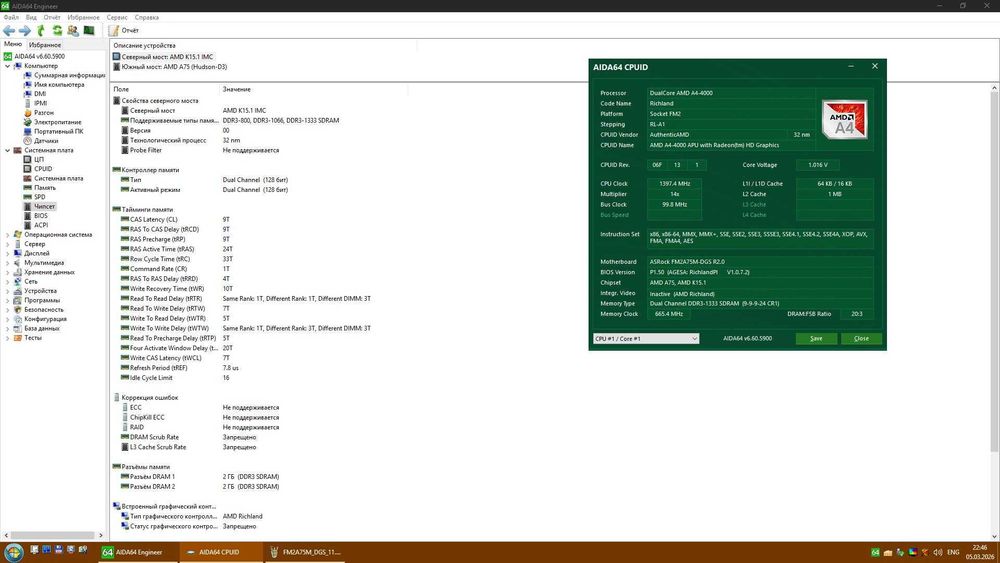
Task: Click the Отчёт report toolbar button
Action: point(124,31)
